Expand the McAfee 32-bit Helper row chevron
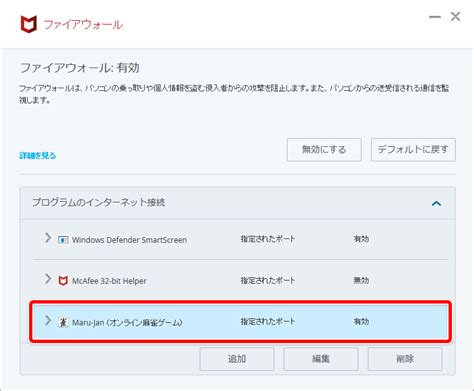The image size is (474, 391). [x=48, y=279]
